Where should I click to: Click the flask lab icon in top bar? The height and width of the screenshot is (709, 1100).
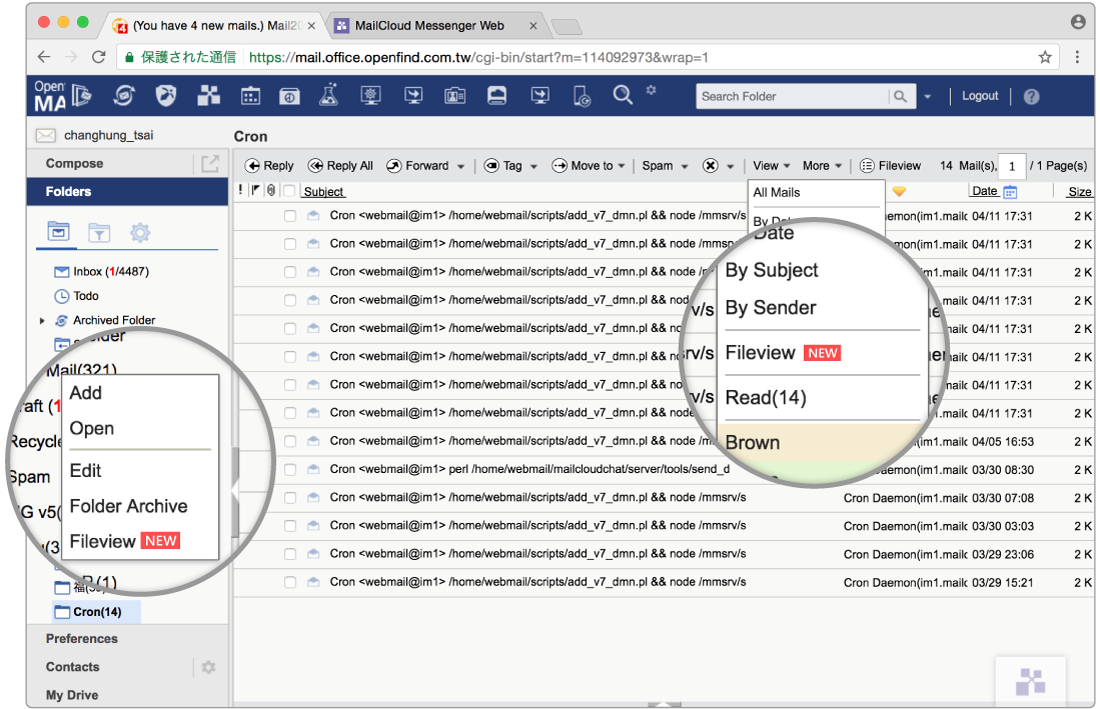click(x=328, y=96)
